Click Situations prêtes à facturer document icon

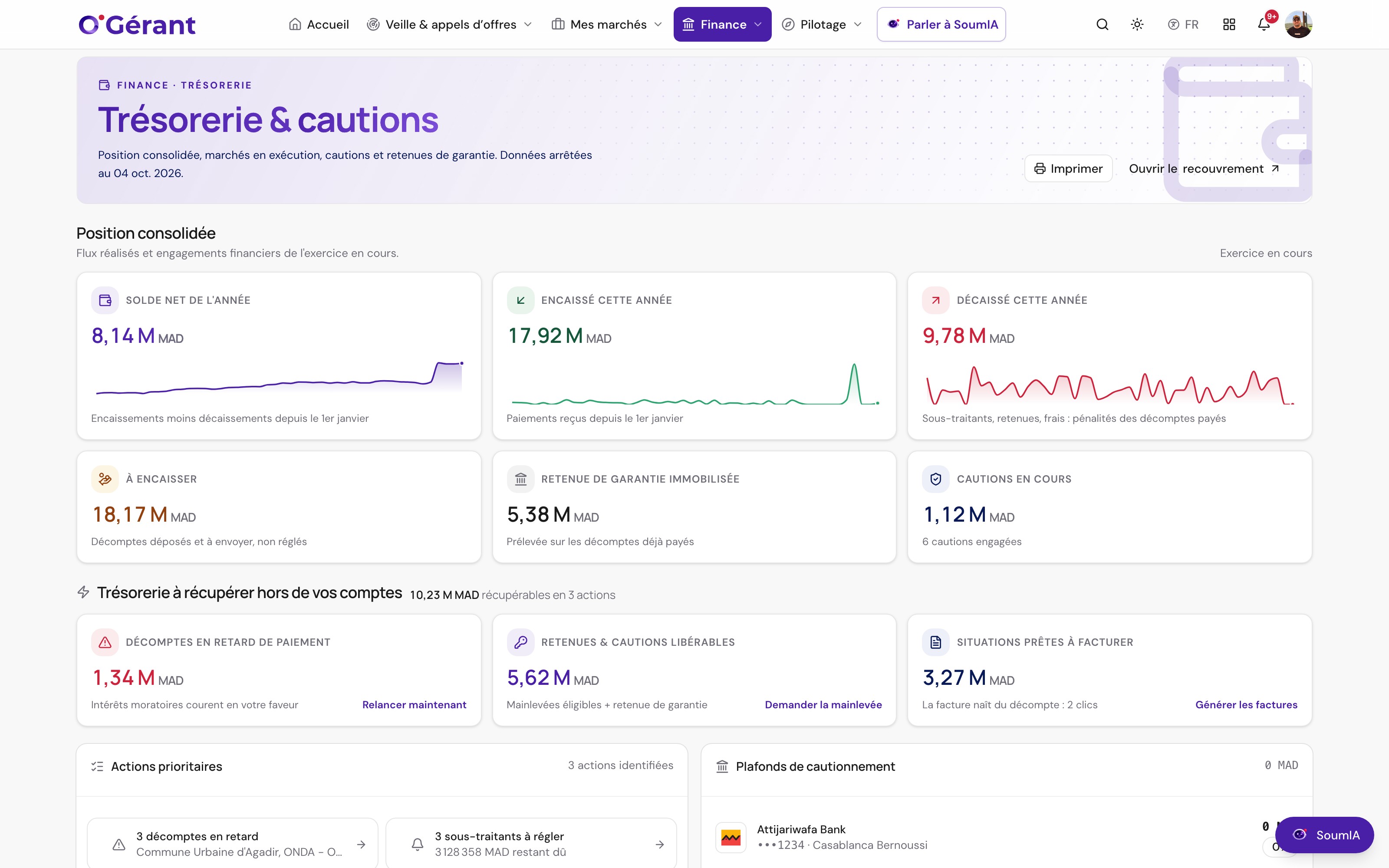click(x=936, y=642)
